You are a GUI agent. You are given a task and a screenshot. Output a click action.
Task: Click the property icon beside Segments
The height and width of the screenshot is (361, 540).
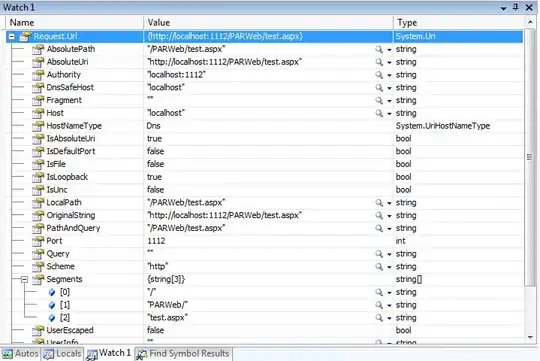(38, 279)
